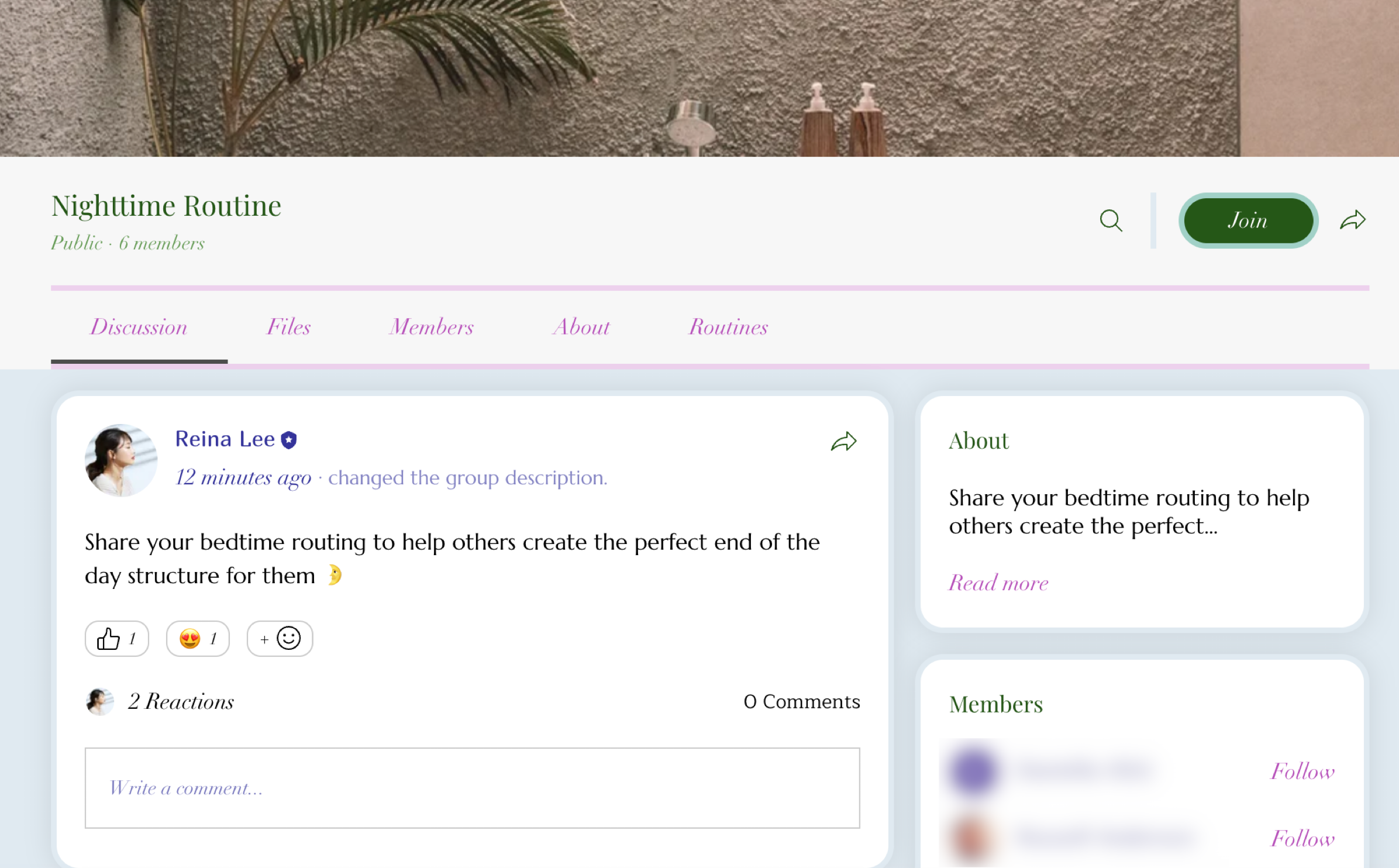Click the share arrow beside the Join button

coord(1352,219)
